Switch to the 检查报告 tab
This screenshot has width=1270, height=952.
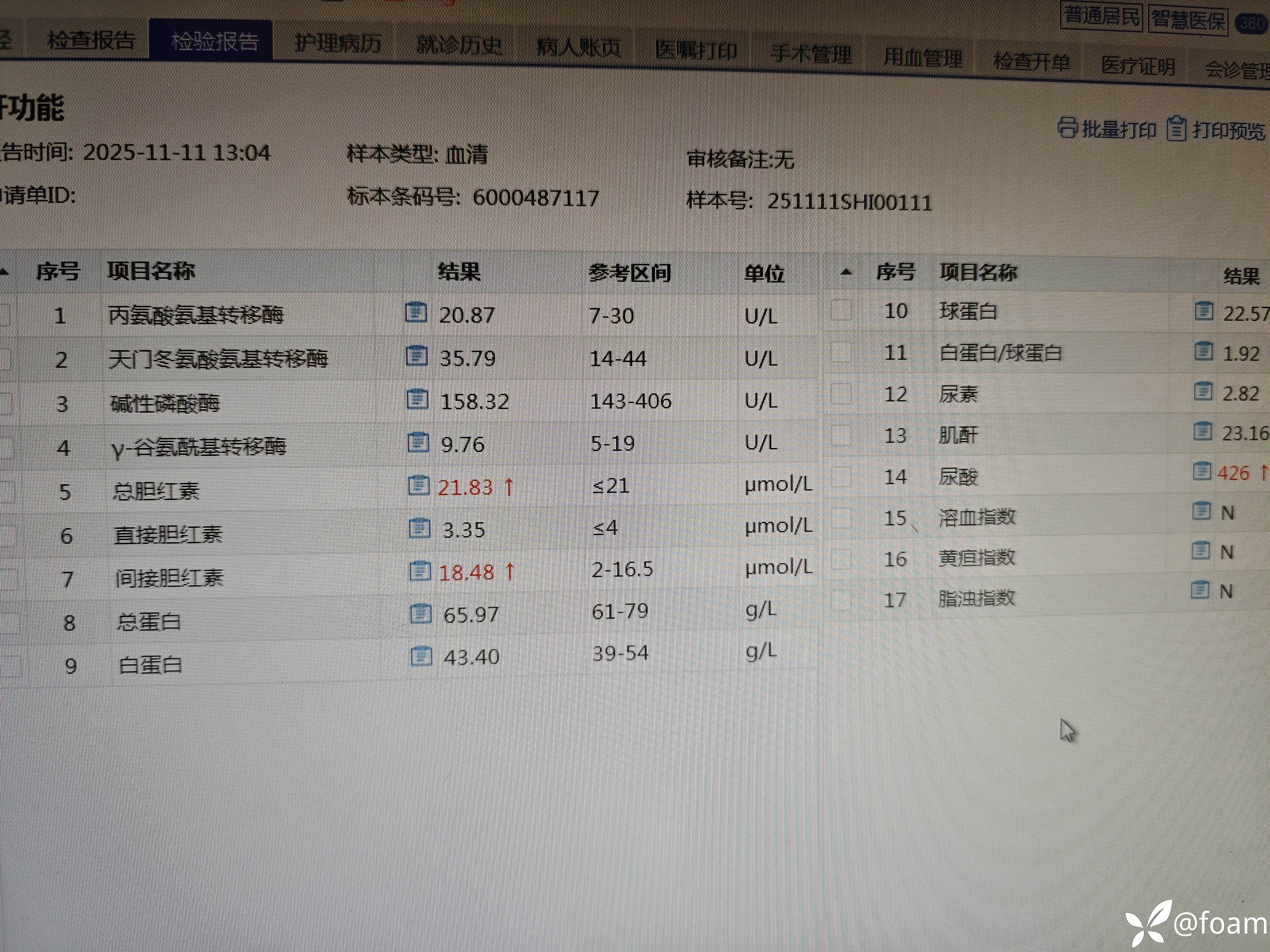tap(90, 41)
